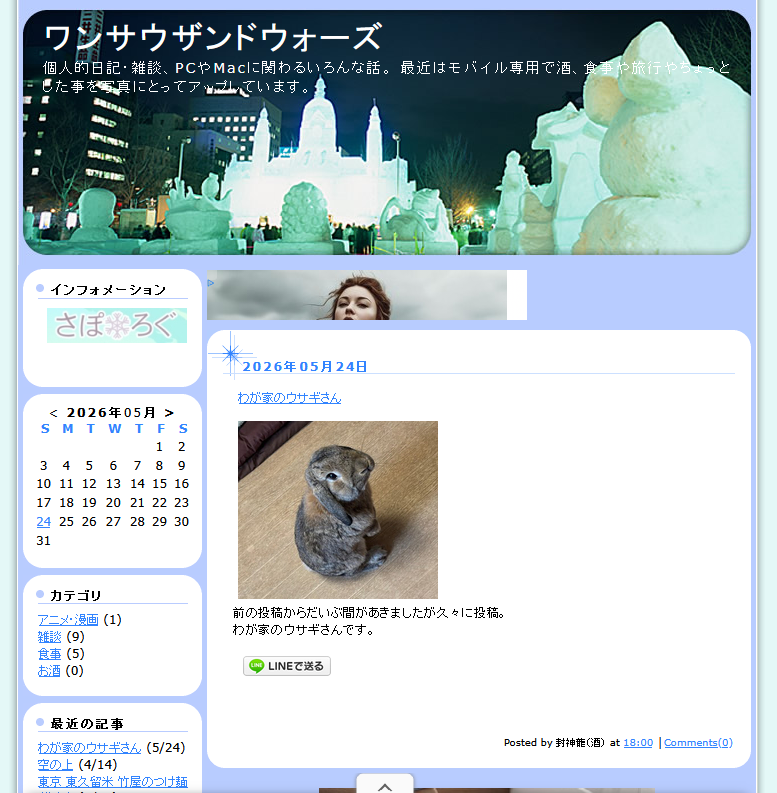Open Comments(0) link
Screen dimensions: 777x793
coord(698,742)
